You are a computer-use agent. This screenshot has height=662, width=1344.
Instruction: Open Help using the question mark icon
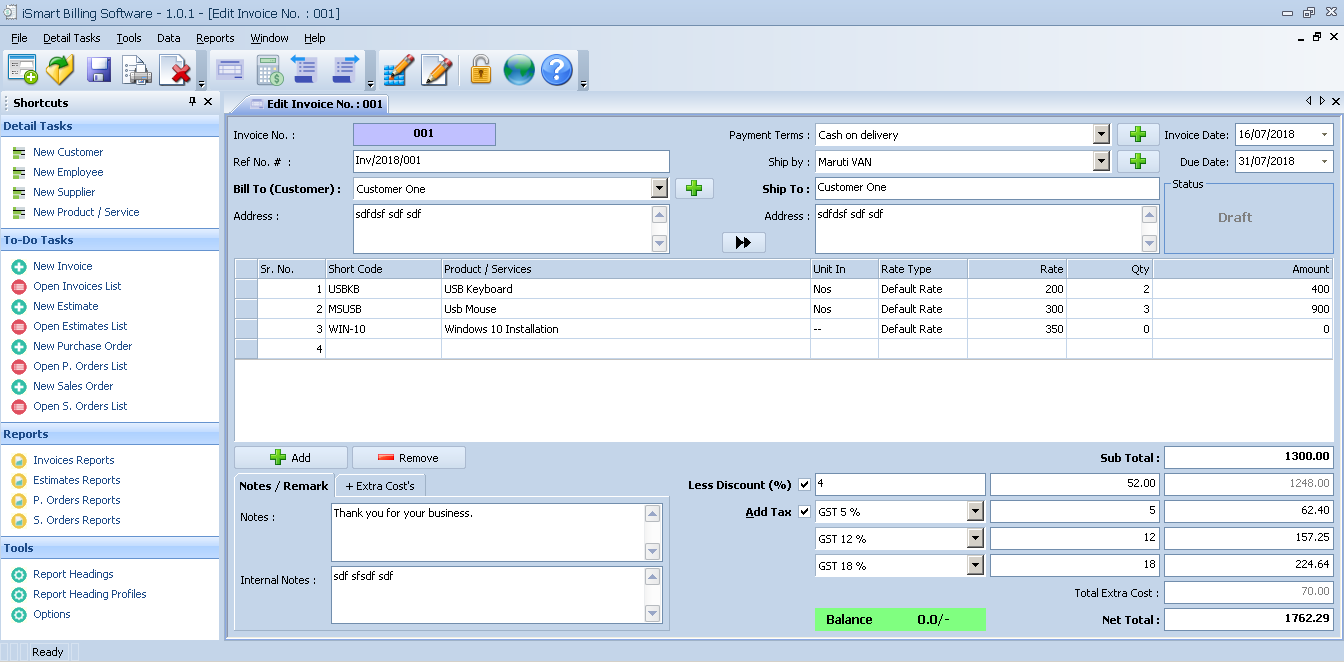(556, 70)
